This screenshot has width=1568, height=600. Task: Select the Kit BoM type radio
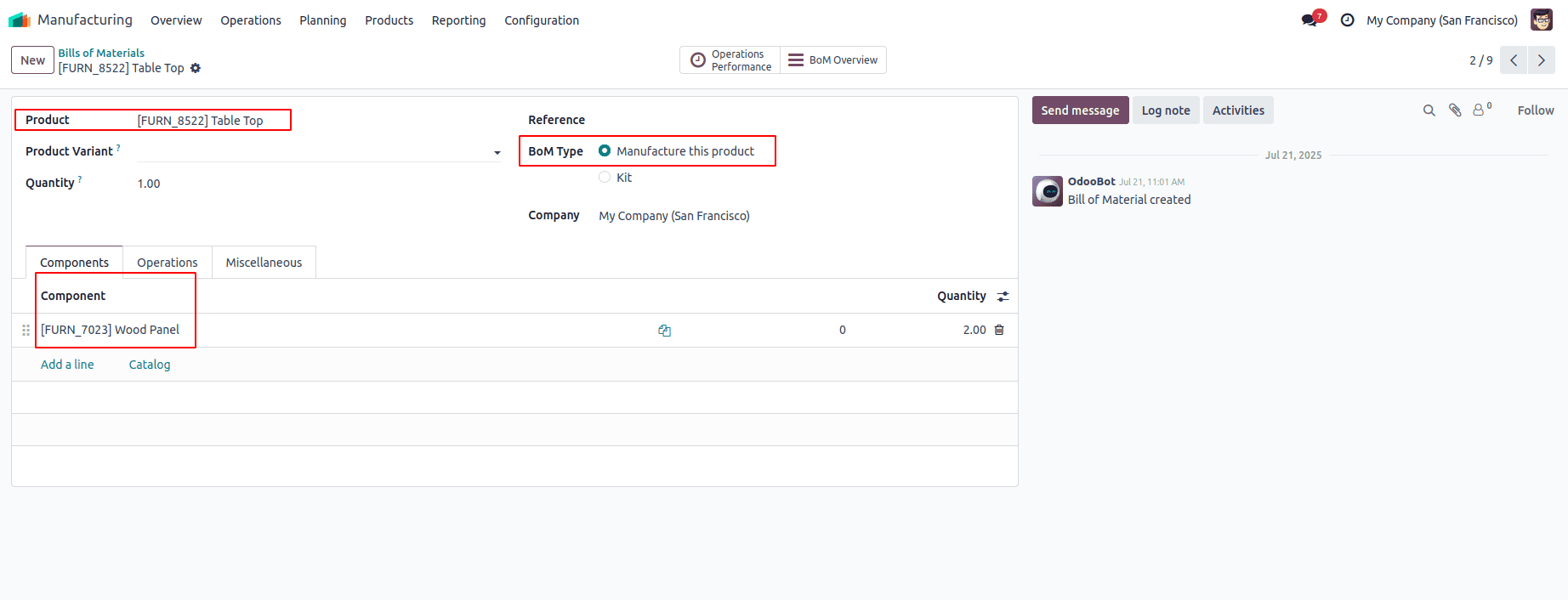(x=605, y=177)
